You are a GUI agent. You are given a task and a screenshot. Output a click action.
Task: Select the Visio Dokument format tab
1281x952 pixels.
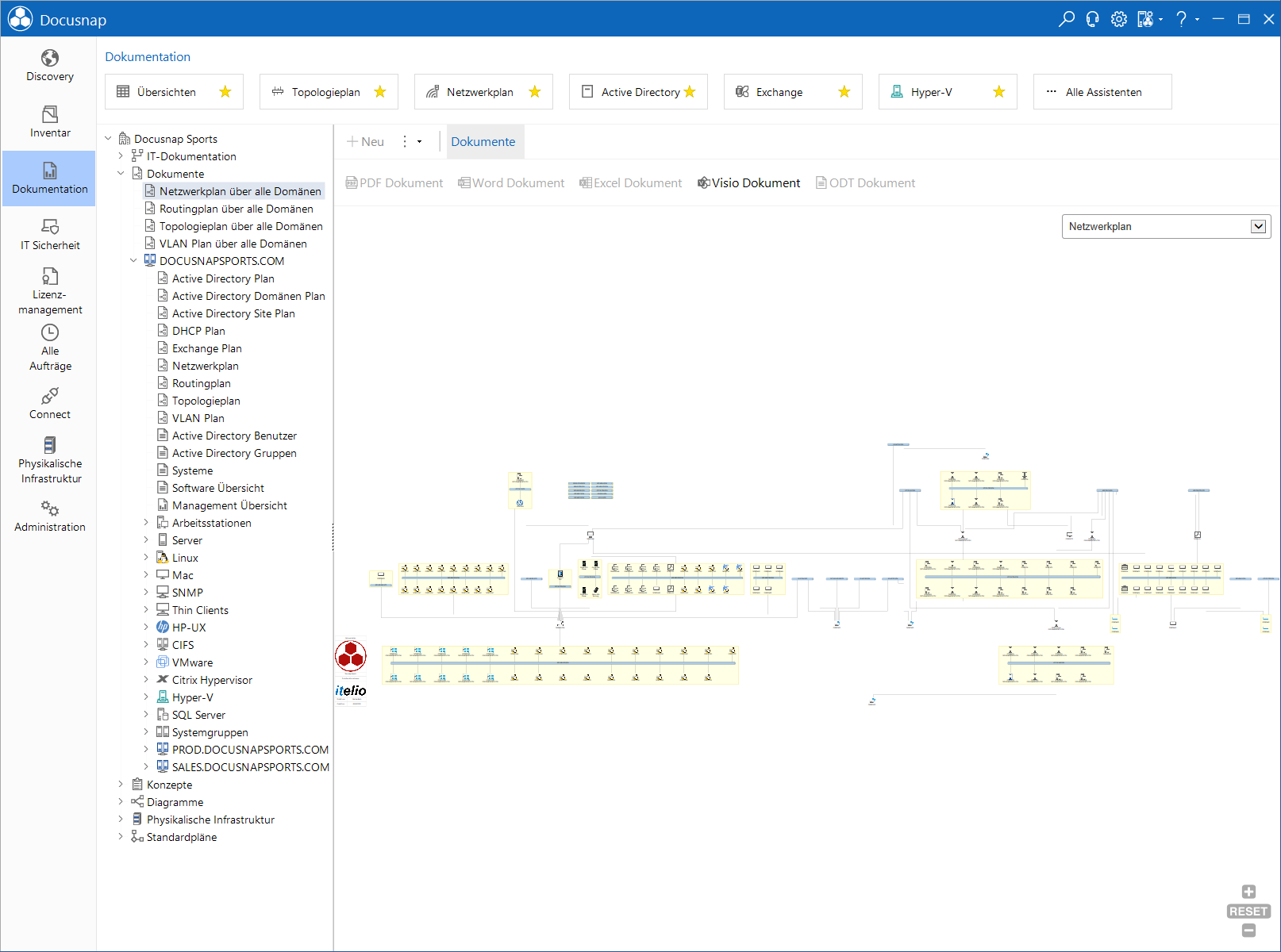748,183
